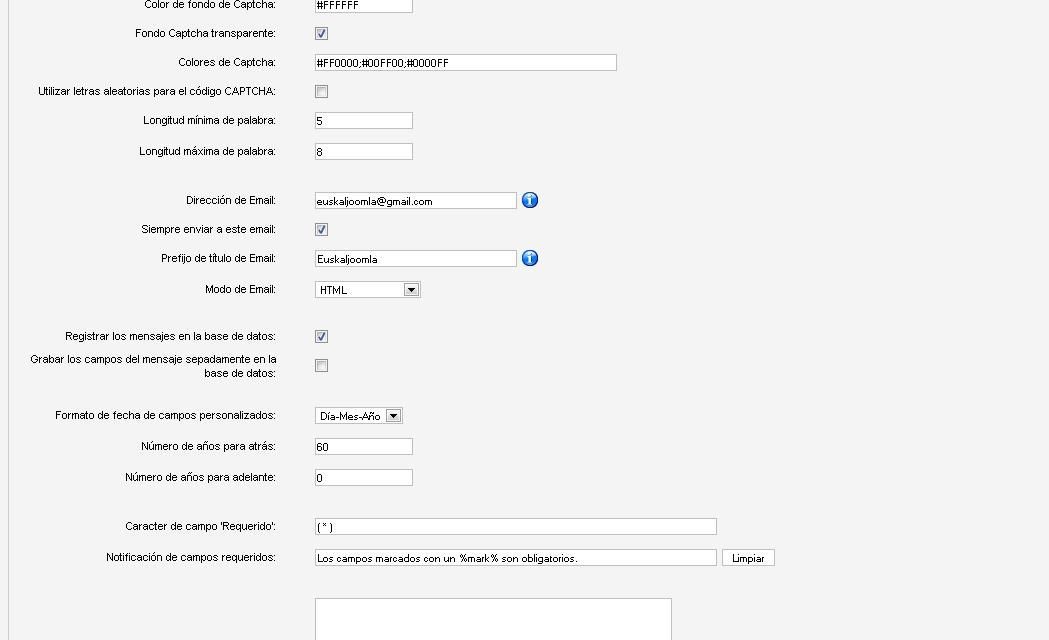Click the 'Fondo Captcha transparente:' label
The height and width of the screenshot is (640, 1049).
tap(205, 33)
